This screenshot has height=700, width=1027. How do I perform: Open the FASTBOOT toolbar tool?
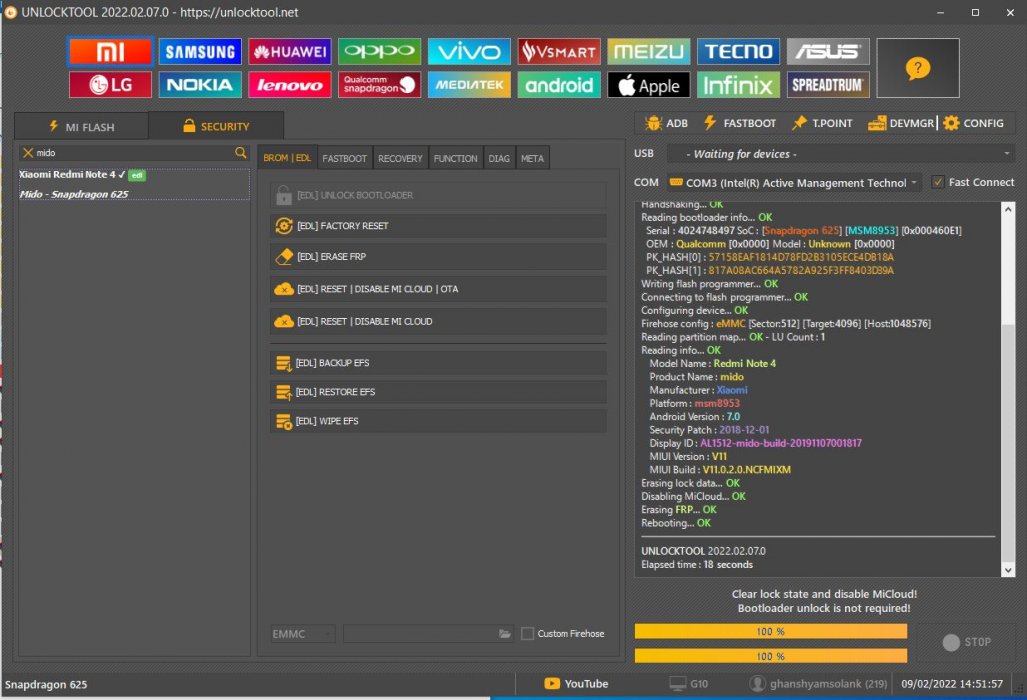click(x=739, y=123)
